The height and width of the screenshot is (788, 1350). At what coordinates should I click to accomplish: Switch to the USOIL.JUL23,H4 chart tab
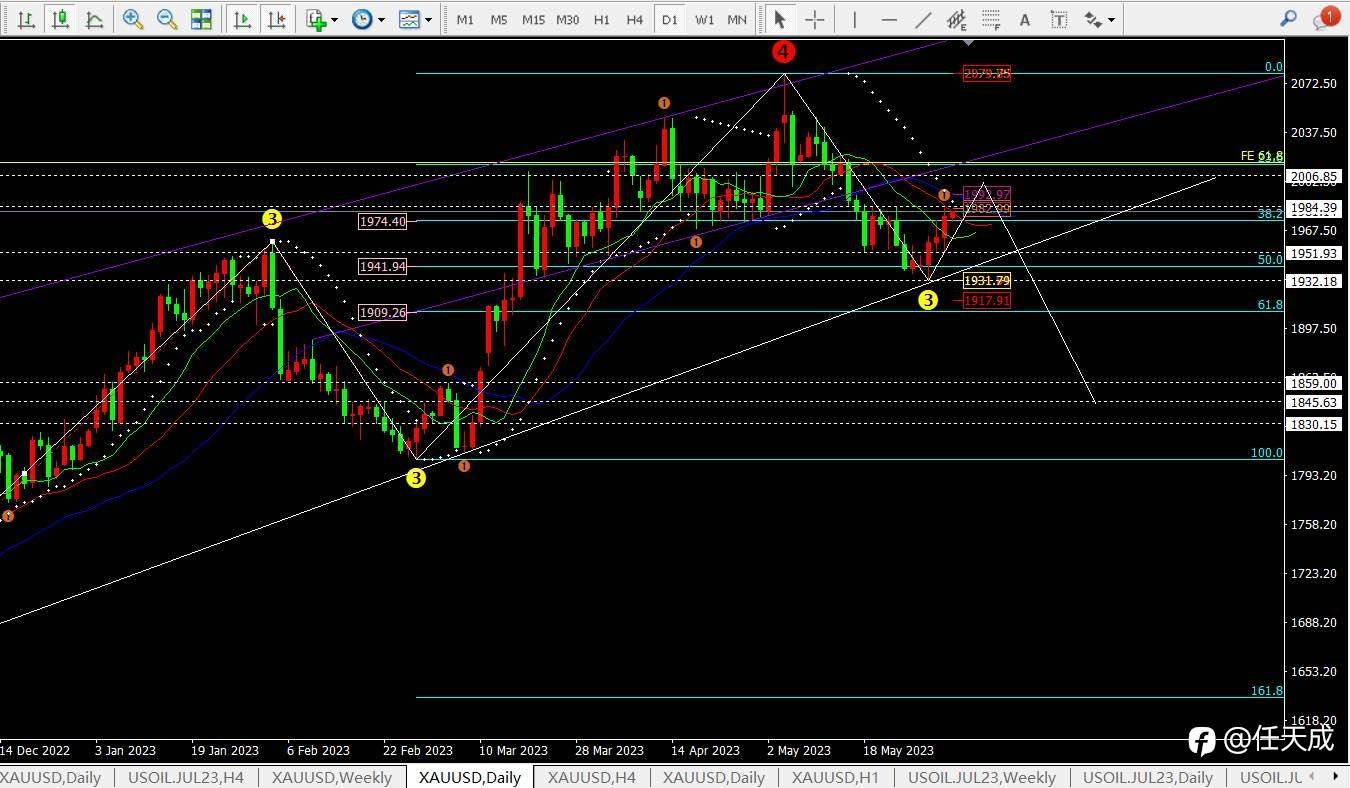(x=186, y=777)
